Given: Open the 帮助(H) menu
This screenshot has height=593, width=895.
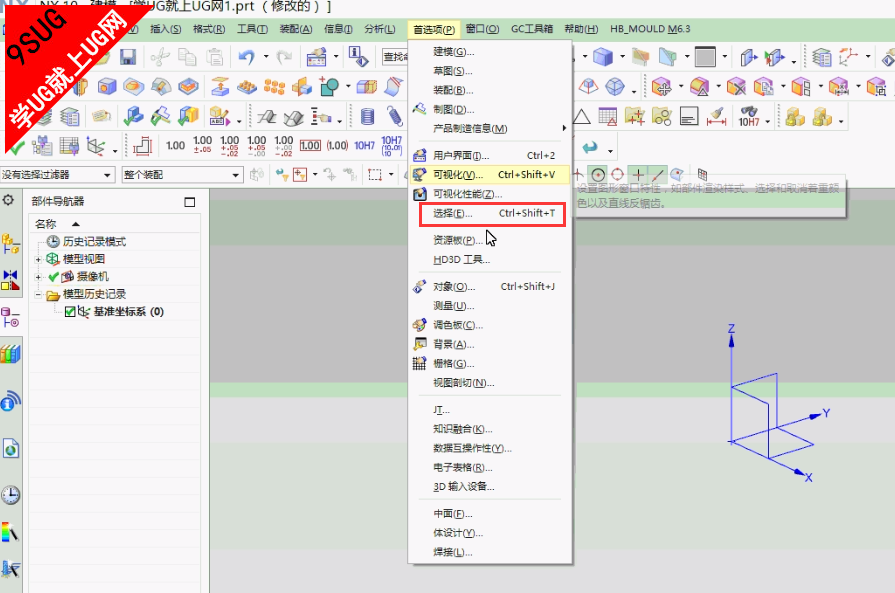Looking at the screenshot, I should click(581, 29).
